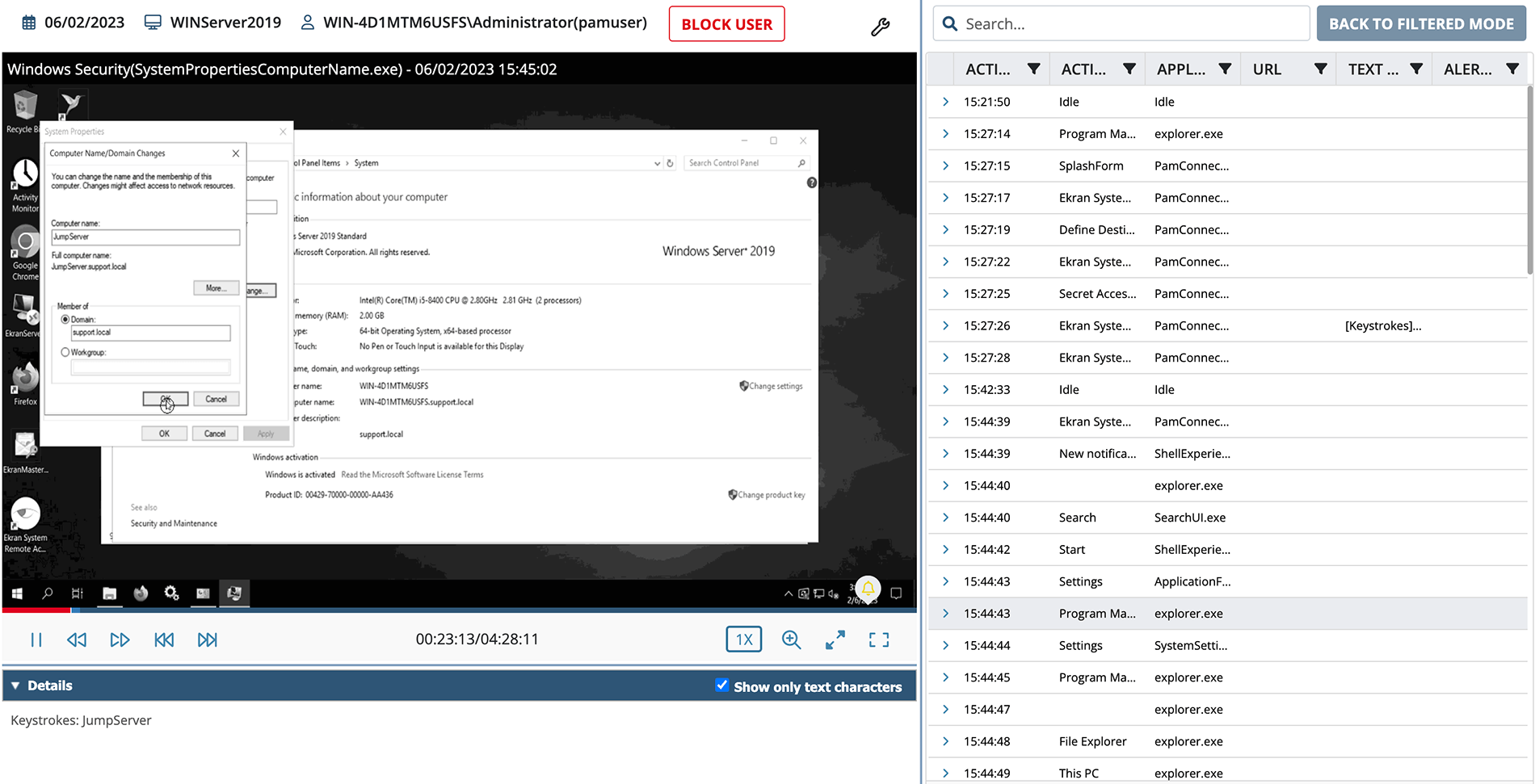Click the search icon in the recorded taskbar
1535x784 pixels.
(48, 593)
